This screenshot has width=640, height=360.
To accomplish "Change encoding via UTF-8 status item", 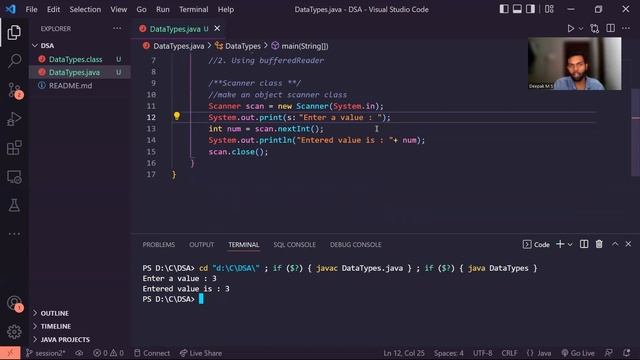I will click(482, 353).
